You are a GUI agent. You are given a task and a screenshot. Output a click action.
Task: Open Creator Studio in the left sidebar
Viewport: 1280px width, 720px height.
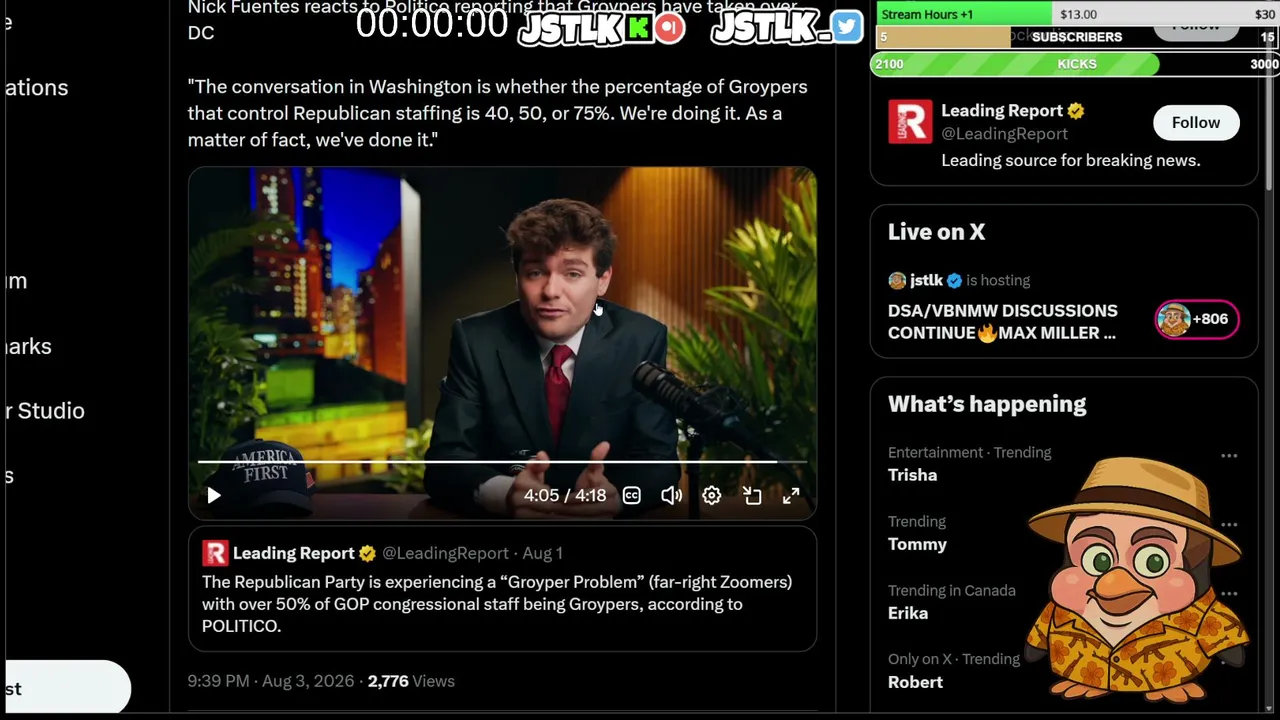(44, 410)
